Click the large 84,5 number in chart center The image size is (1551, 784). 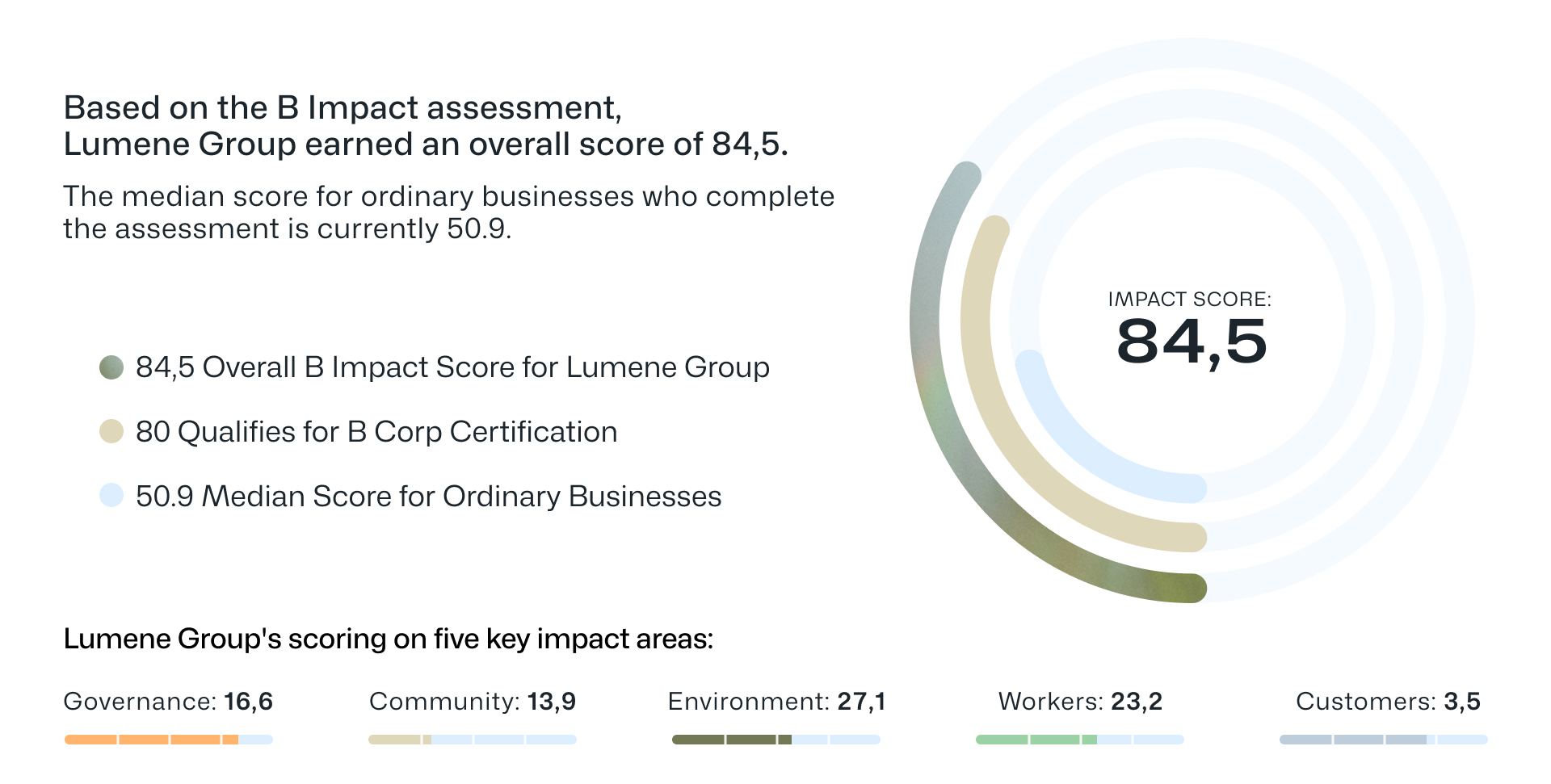pos(1191,342)
